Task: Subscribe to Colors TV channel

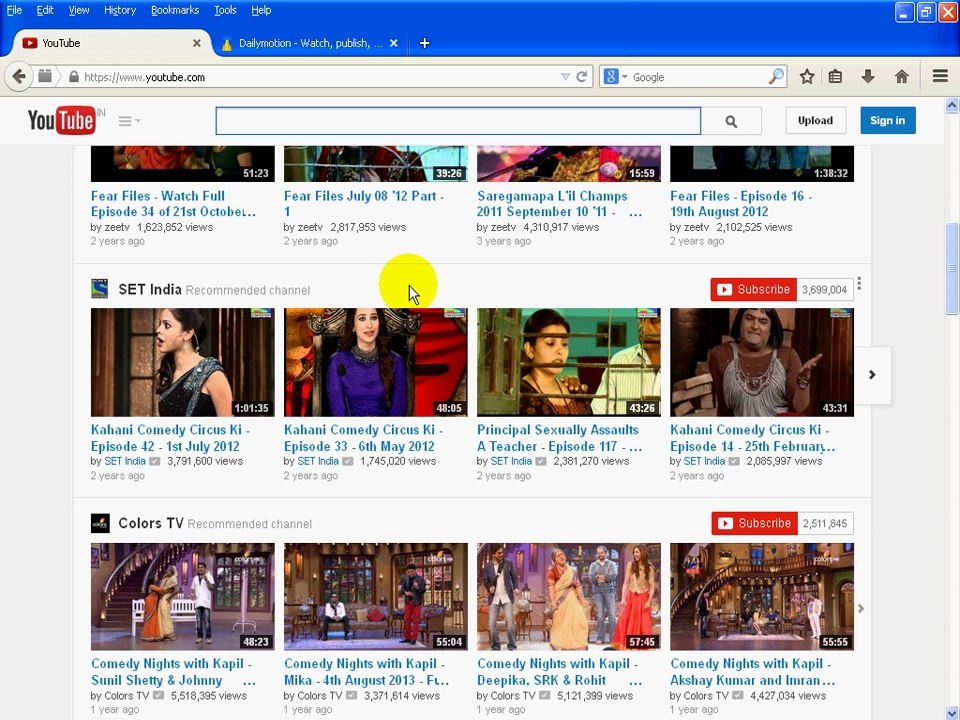Action: pyautogui.click(x=754, y=523)
